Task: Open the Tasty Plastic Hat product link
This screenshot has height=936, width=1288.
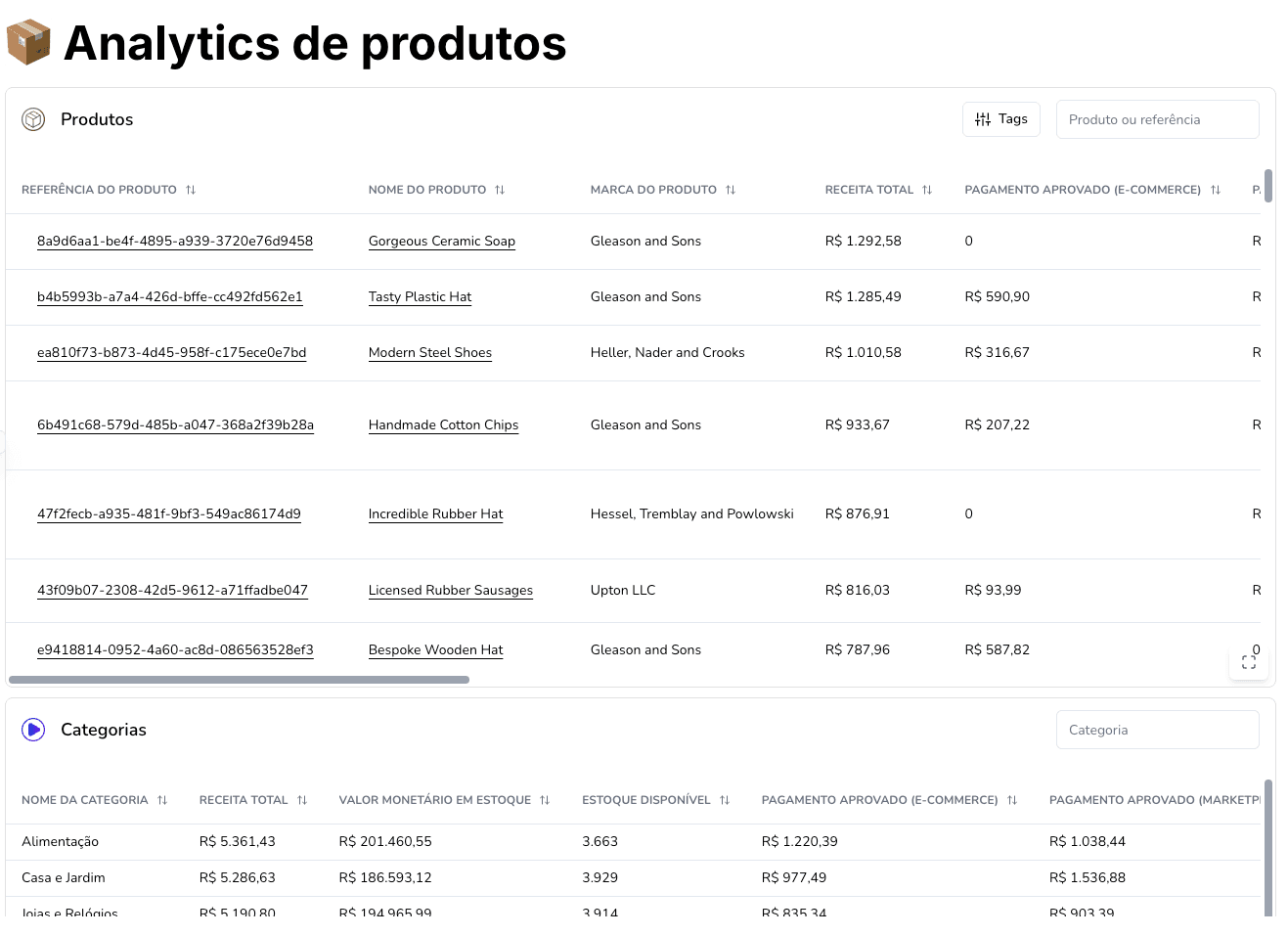Action: 421,297
